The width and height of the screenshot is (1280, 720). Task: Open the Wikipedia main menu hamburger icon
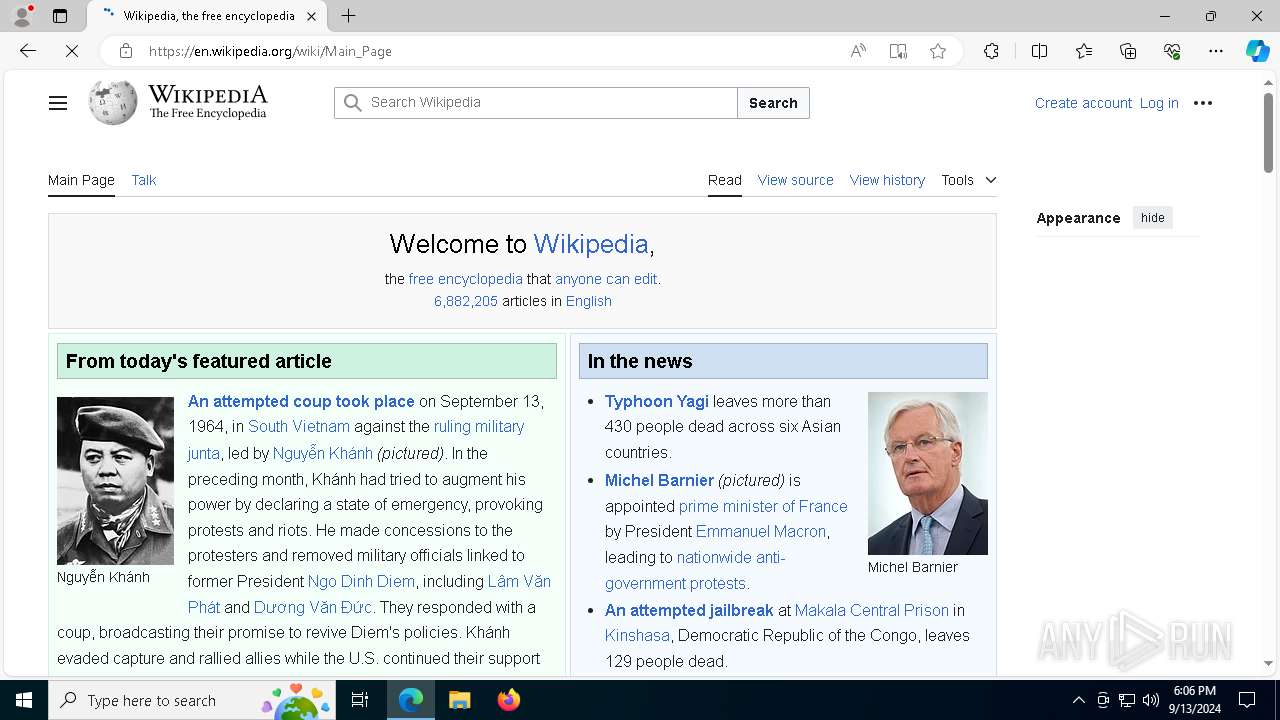pyautogui.click(x=58, y=103)
